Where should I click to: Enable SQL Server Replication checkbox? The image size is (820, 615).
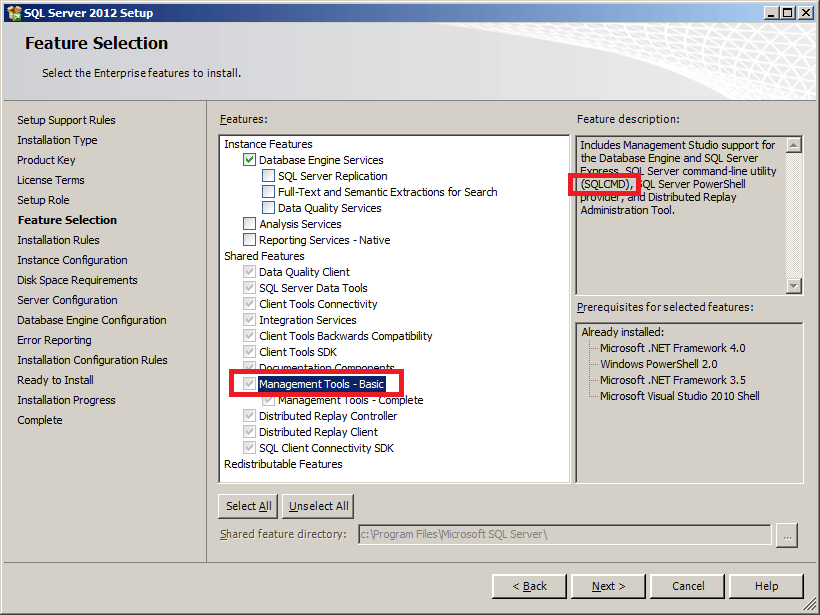click(268, 176)
